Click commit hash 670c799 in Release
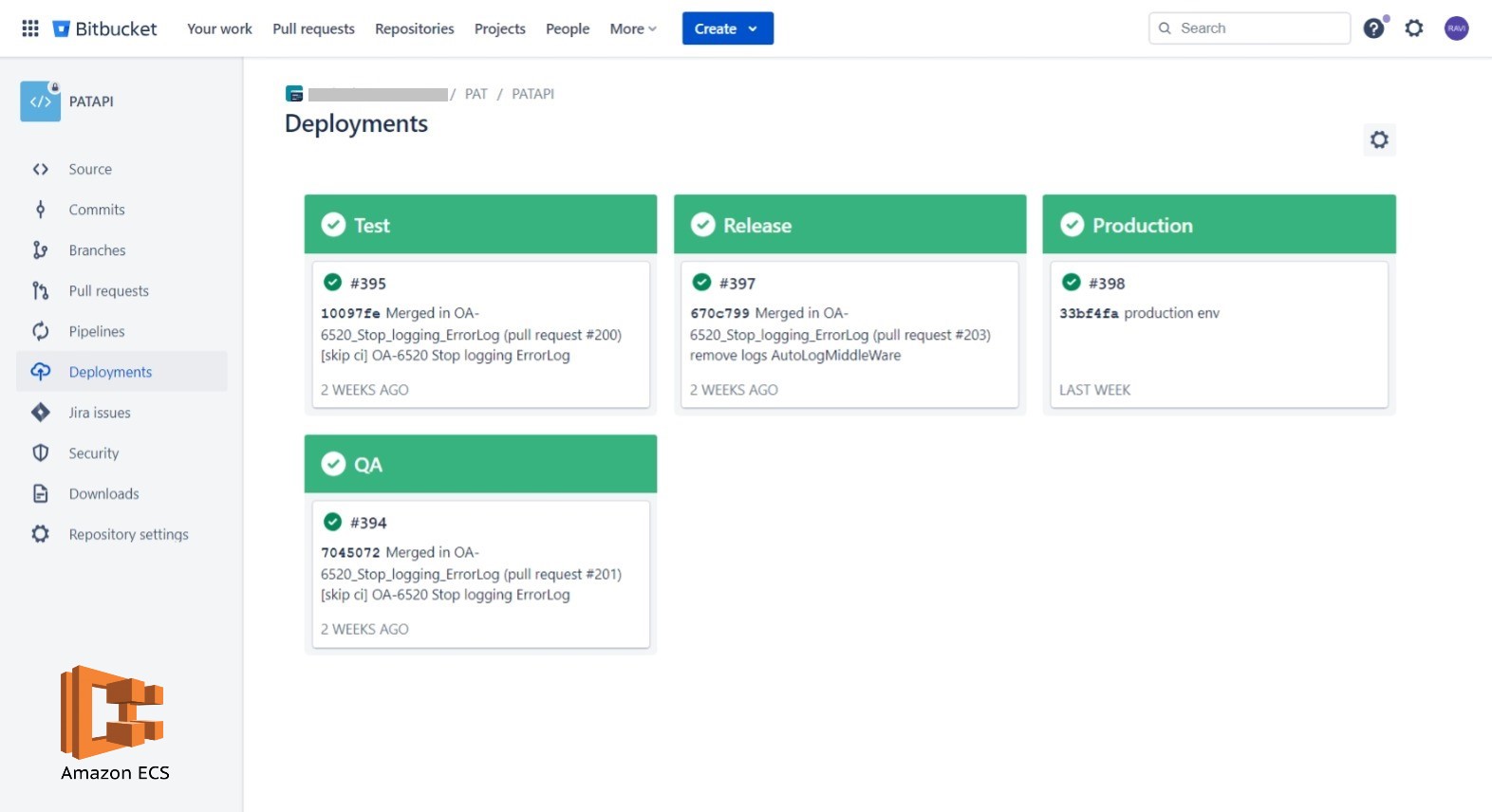1492x812 pixels. click(x=719, y=313)
